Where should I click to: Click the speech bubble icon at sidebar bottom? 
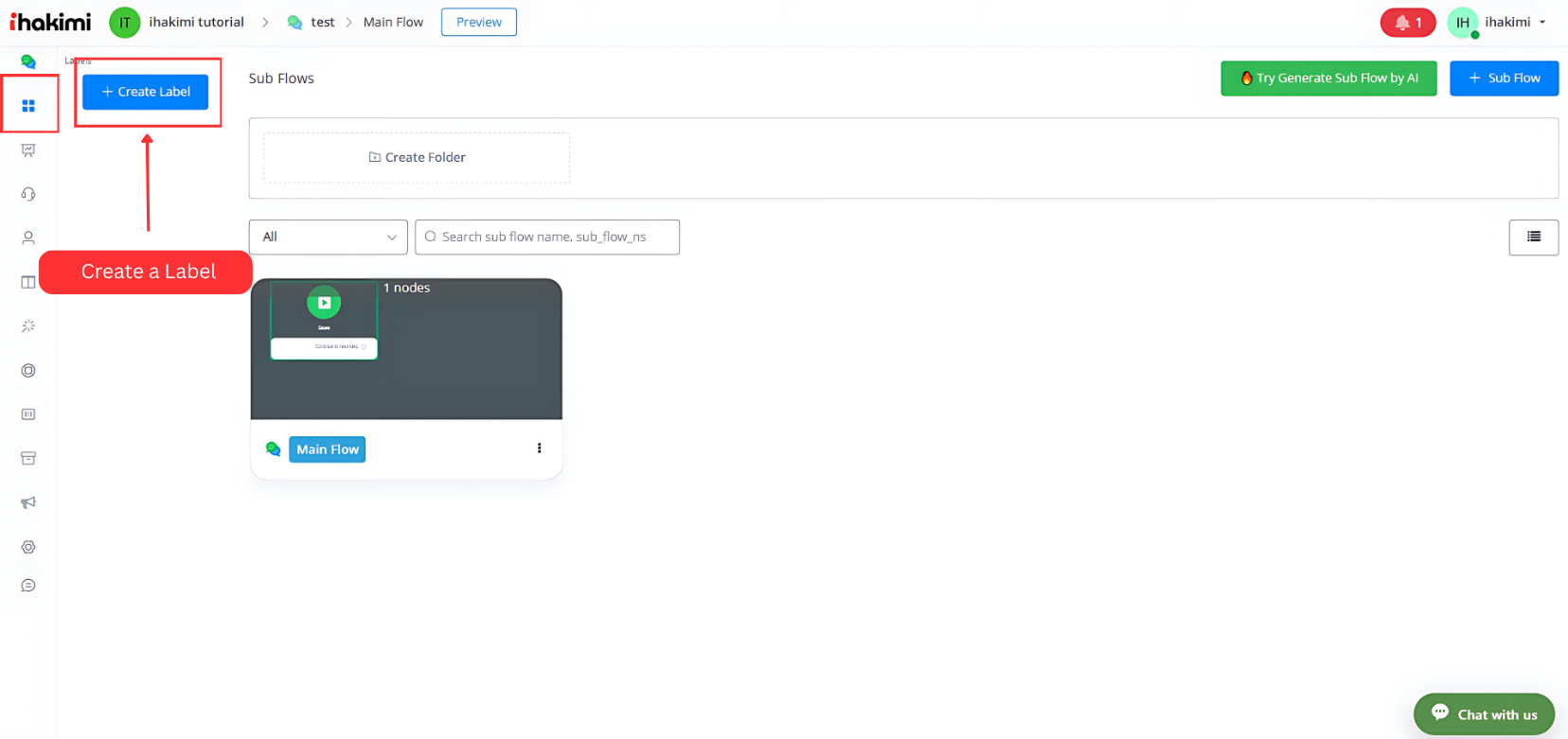(28, 586)
